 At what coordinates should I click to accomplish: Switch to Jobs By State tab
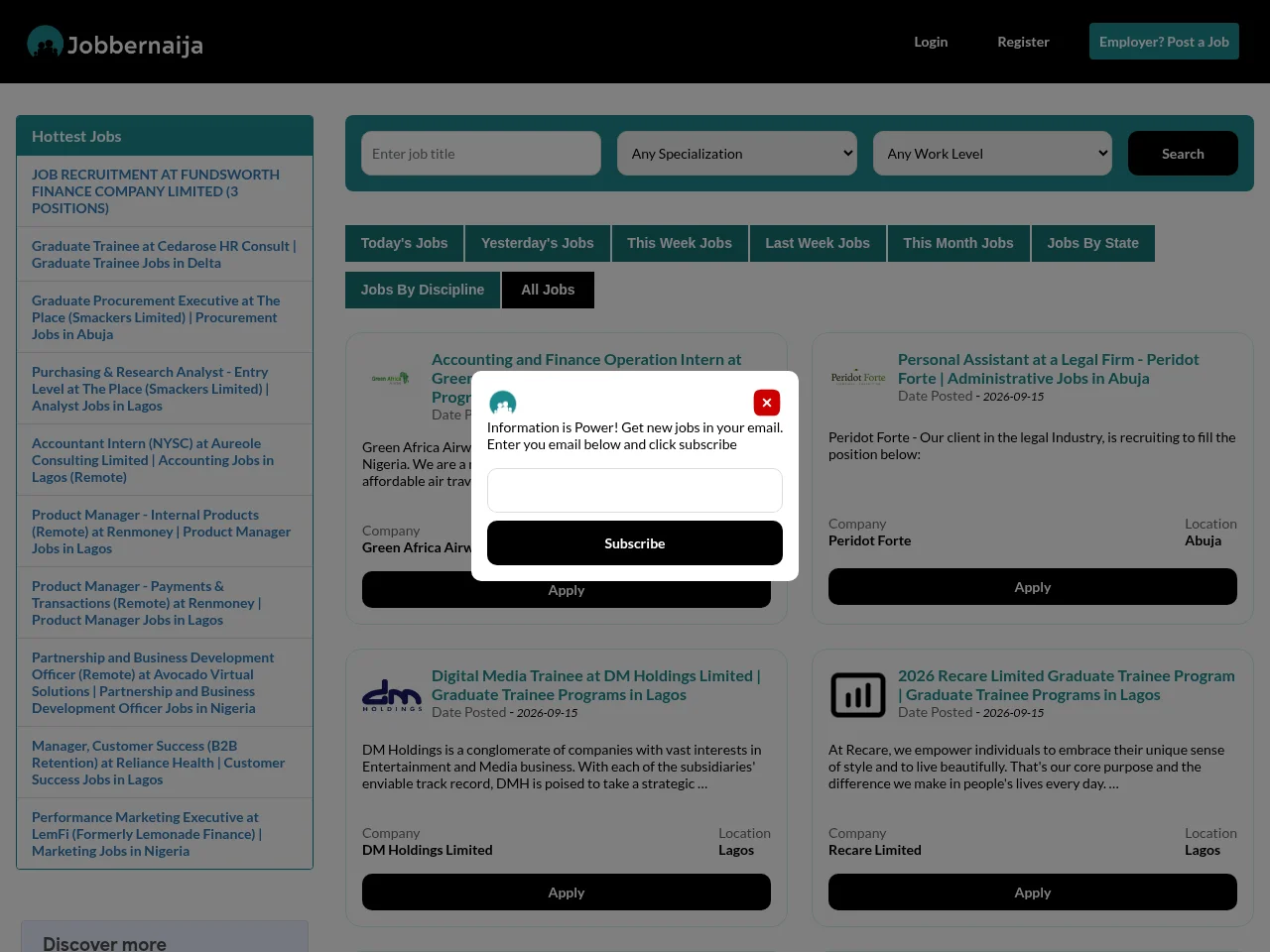point(1092,243)
